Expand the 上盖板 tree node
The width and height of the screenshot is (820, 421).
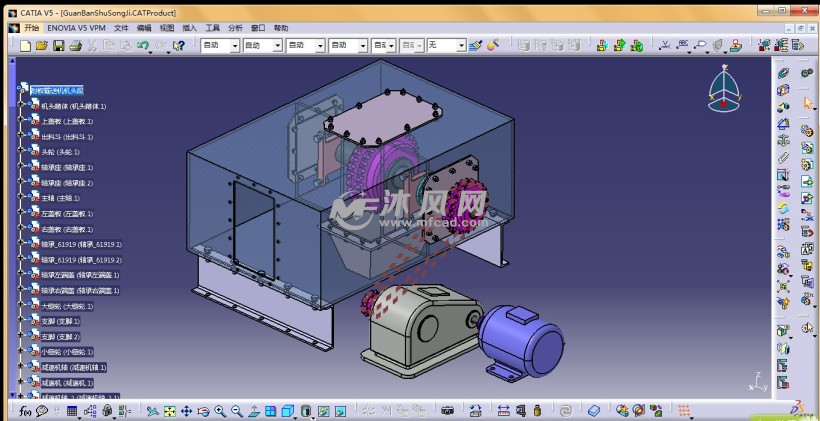pos(19,121)
